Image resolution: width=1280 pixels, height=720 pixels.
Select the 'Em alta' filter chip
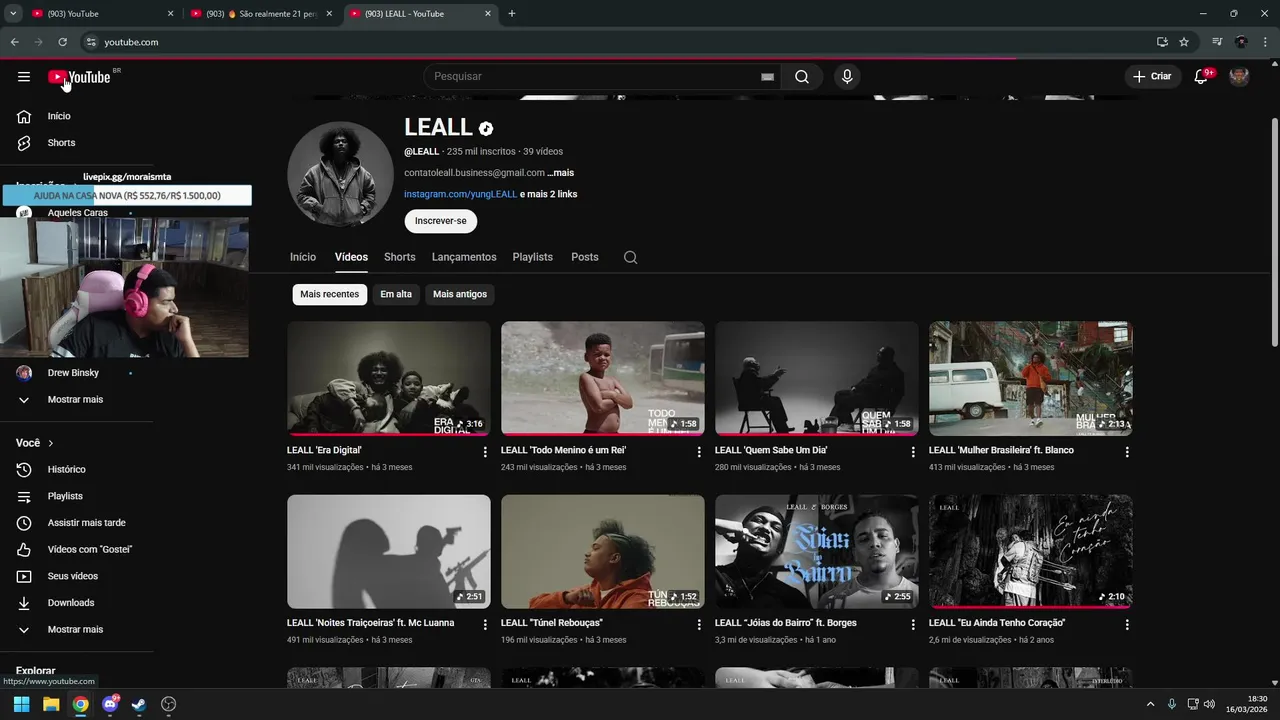pos(396,294)
